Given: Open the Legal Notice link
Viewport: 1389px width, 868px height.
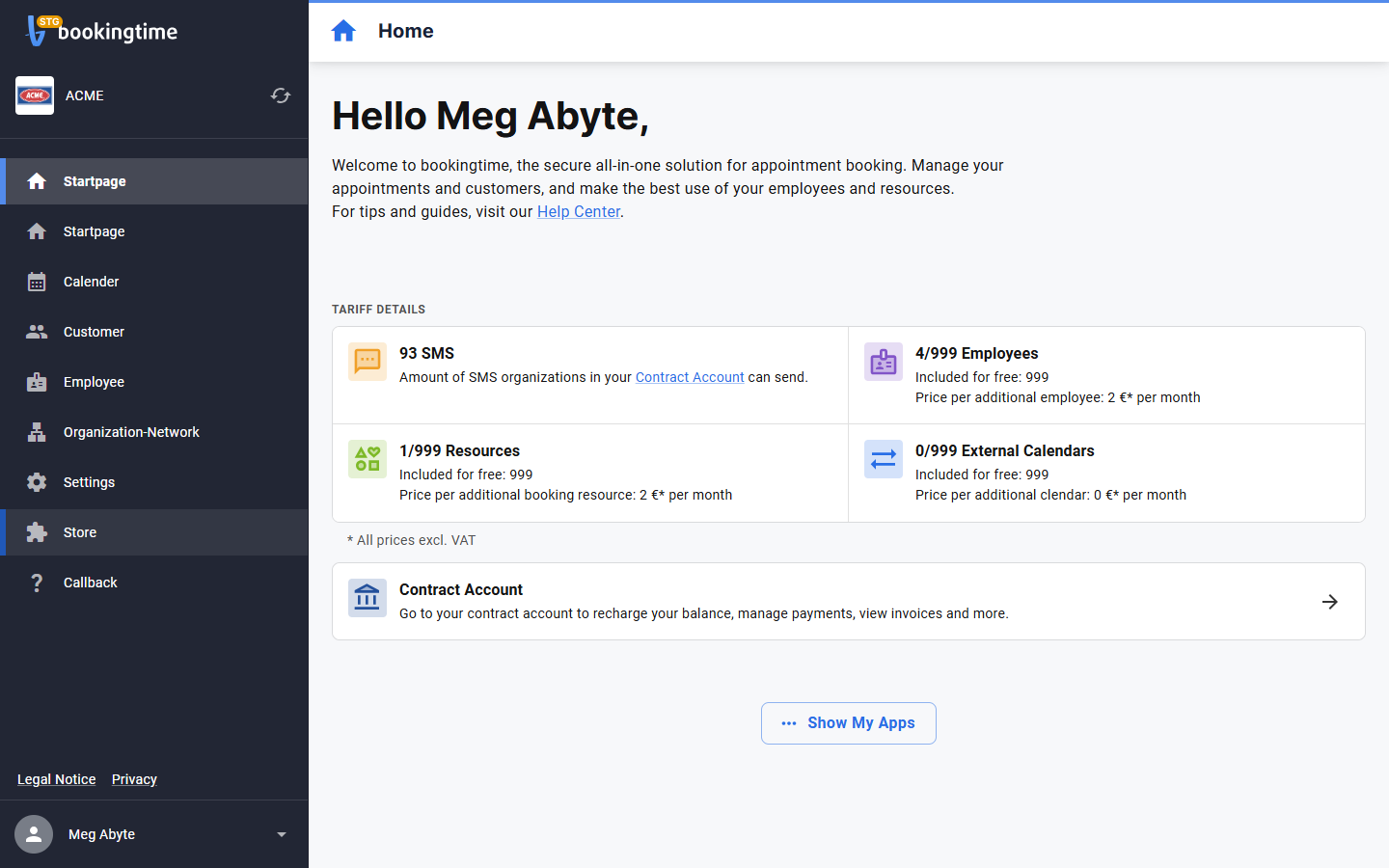Looking at the screenshot, I should pos(57,779).
